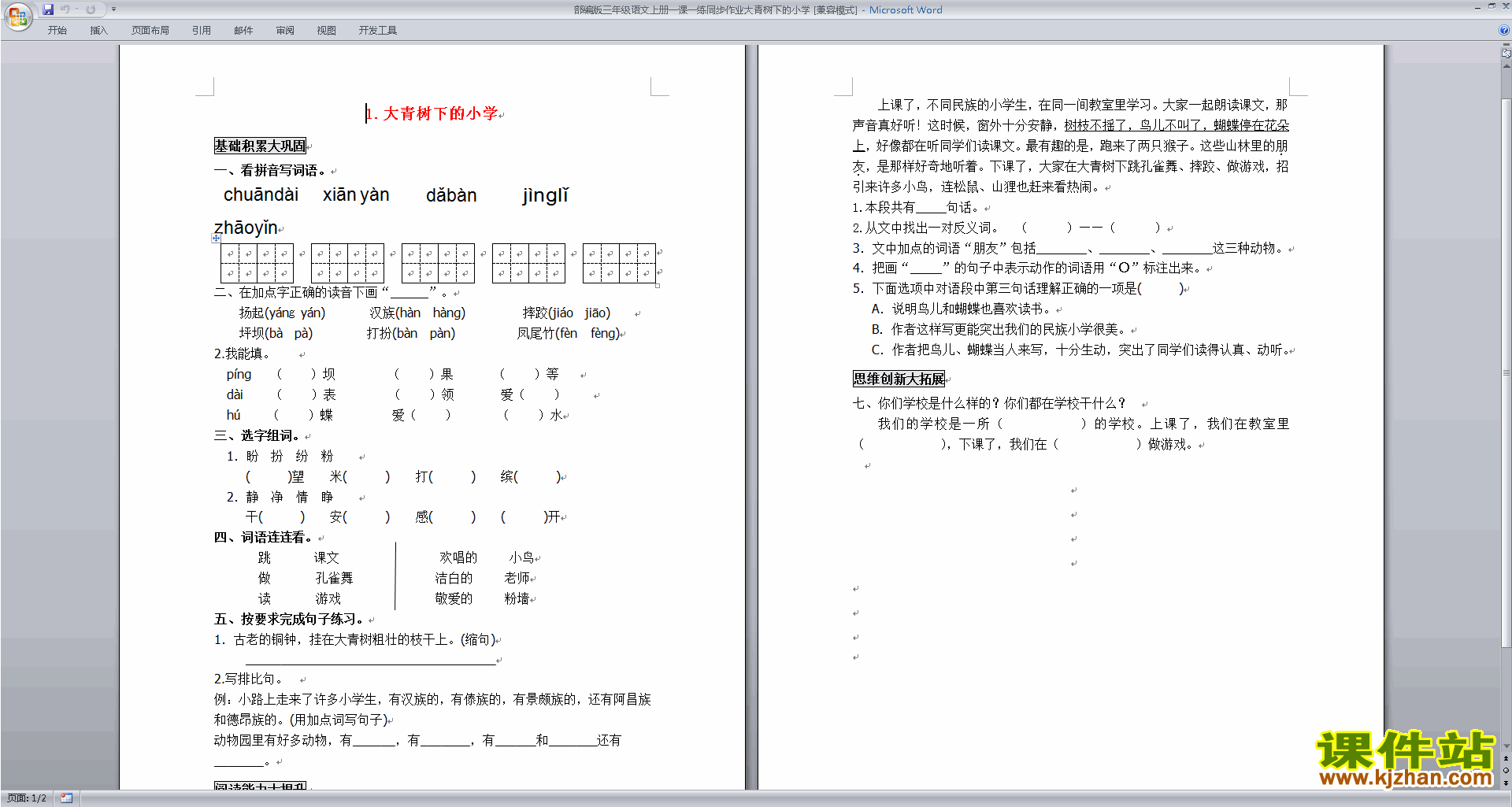1512x807 pixels.
Task: Select the 页面布局 ribbon tab
Action: [x=150, y=30]
